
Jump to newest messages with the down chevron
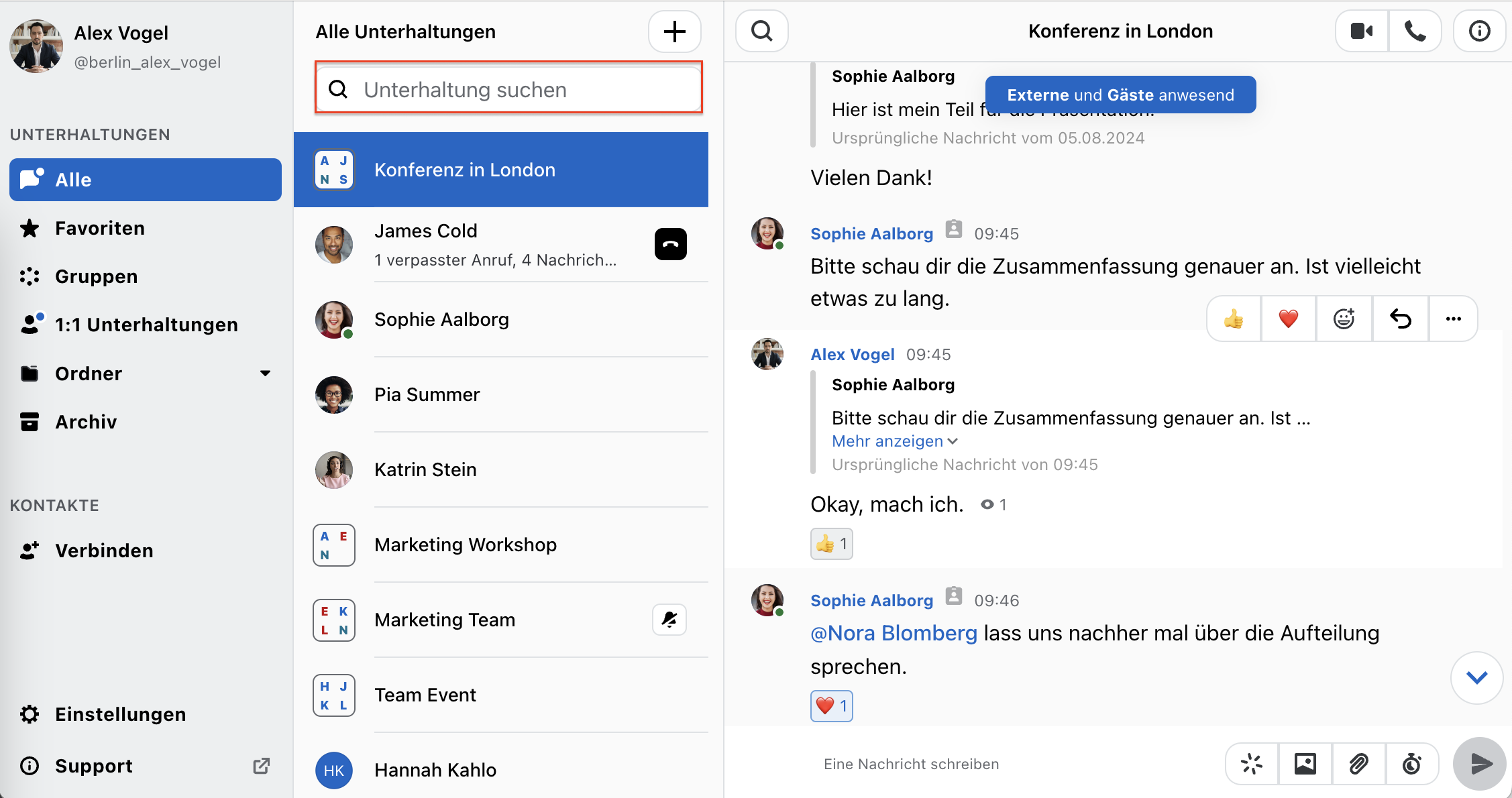[1476, 678]
